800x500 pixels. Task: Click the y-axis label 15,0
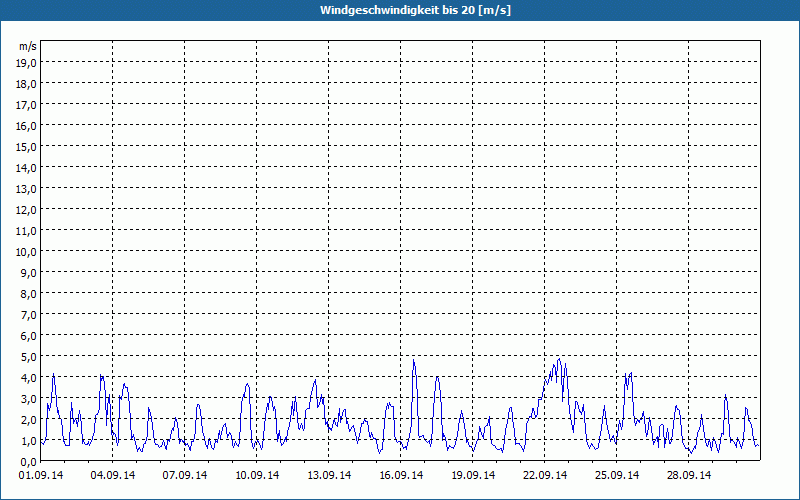click(x=27, y=146)
